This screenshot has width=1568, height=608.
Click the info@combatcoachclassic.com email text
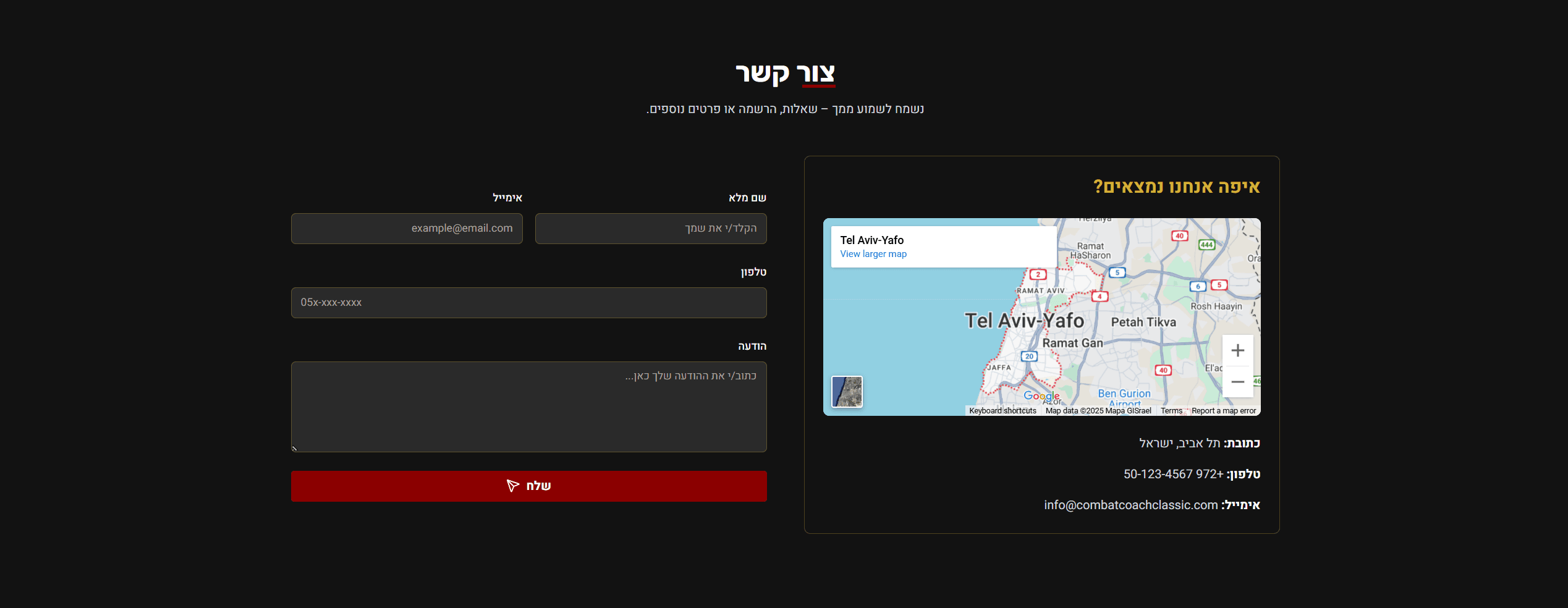pos(1130,505)
